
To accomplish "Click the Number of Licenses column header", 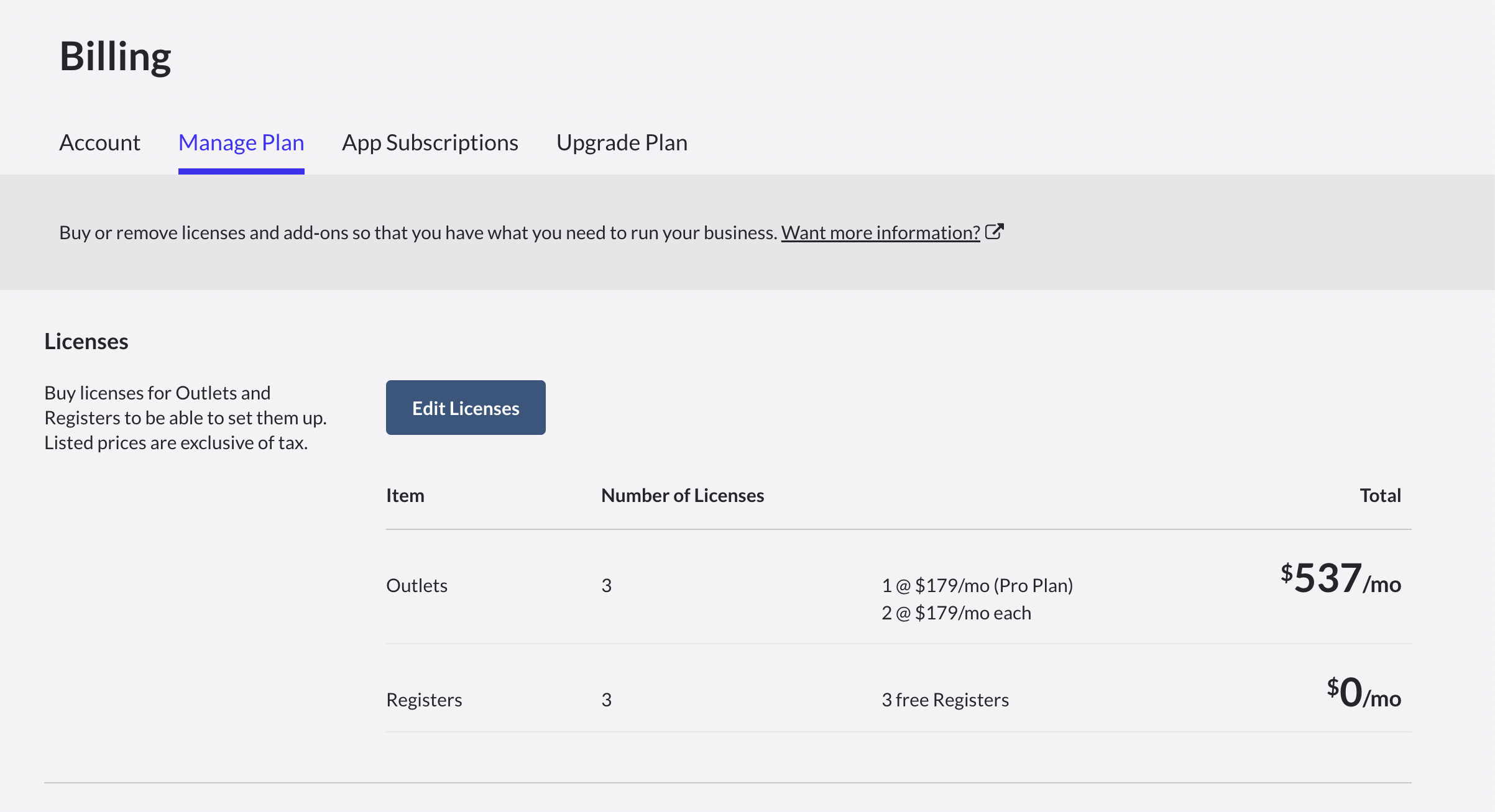I will (683, 496).
